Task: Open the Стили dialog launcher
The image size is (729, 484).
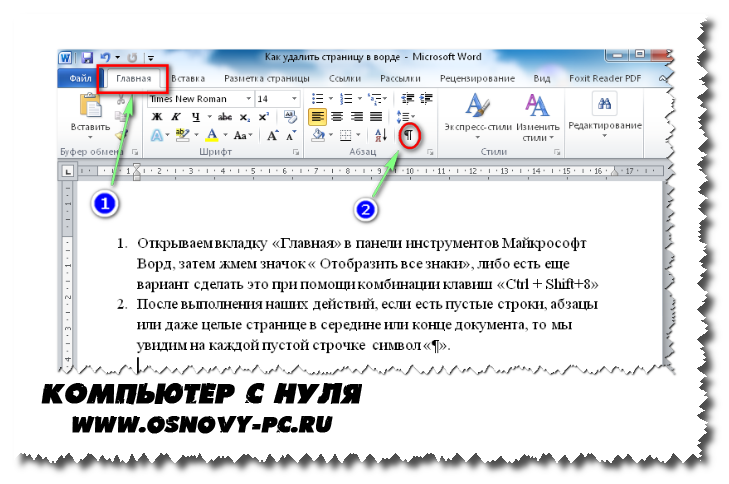Action: (557, 152)
